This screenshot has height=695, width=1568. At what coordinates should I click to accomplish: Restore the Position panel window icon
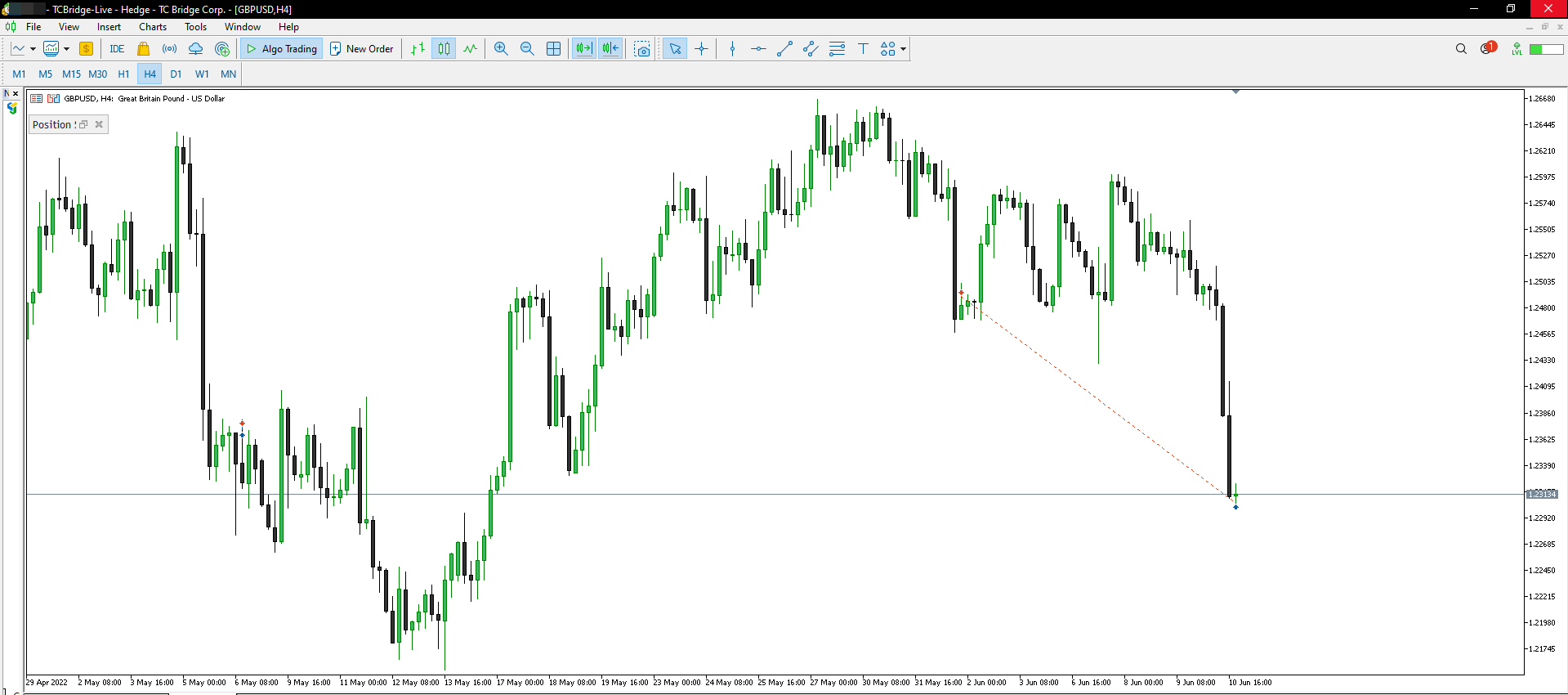pyautogui.click(x=83, y=124)
